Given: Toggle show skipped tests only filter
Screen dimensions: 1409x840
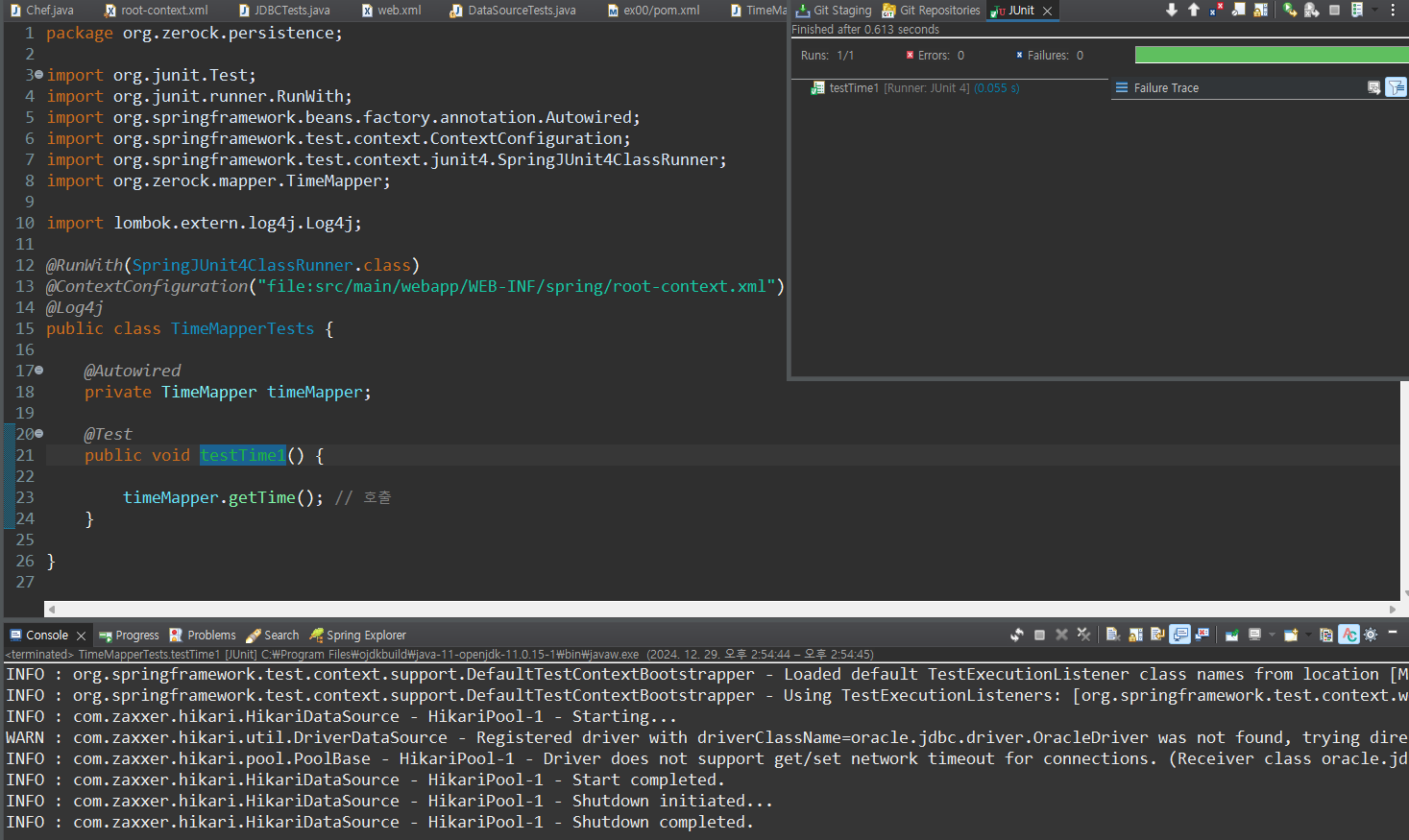Looking at the screenshot, I should [x=1239, y=10].
